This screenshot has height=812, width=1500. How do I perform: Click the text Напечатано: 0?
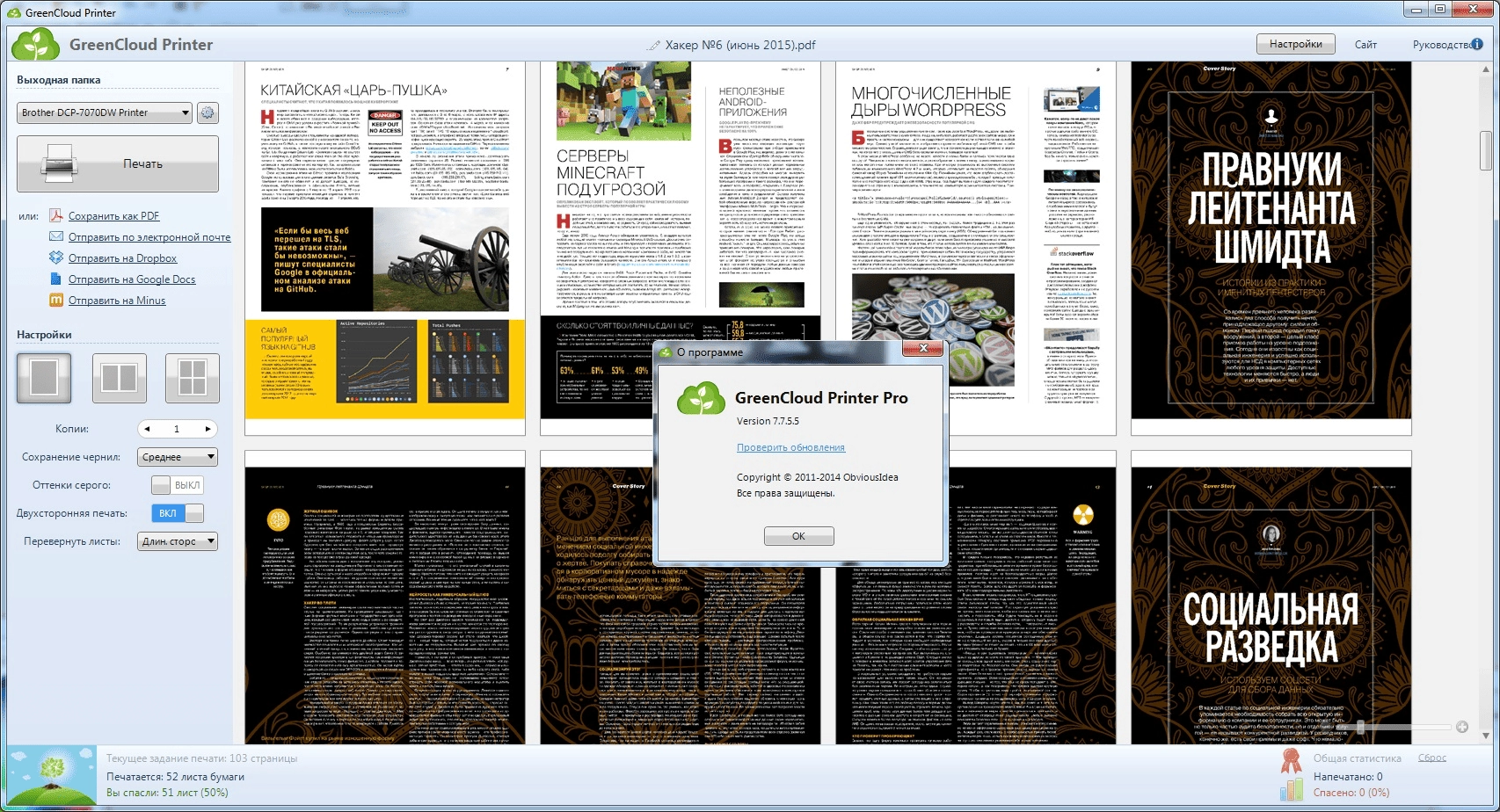click(x=1348, y=777)
